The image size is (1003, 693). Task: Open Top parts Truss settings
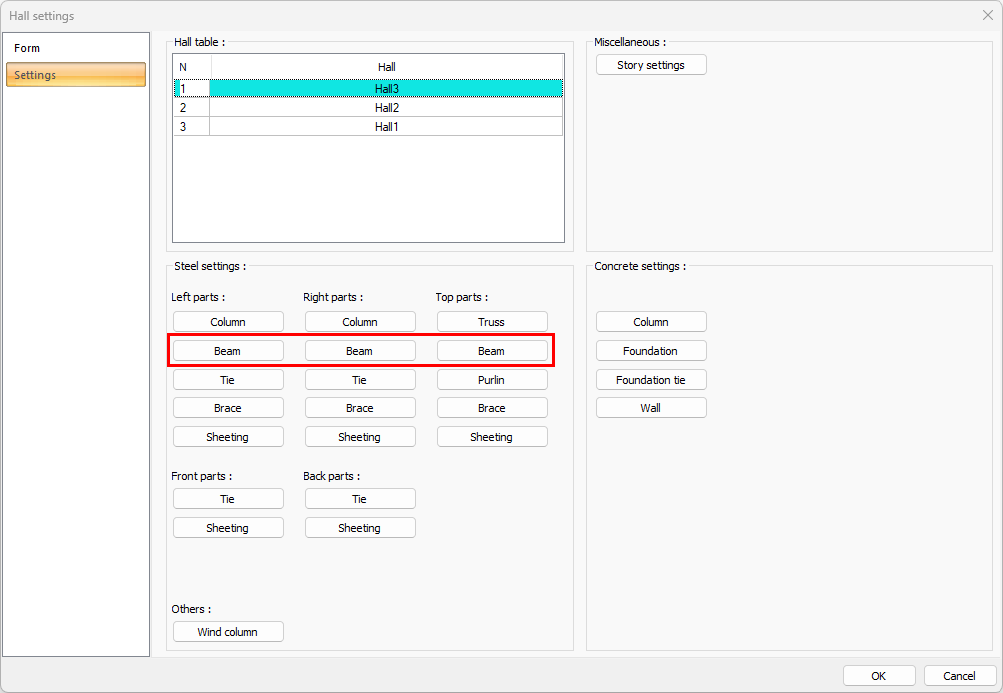(492, 322)
